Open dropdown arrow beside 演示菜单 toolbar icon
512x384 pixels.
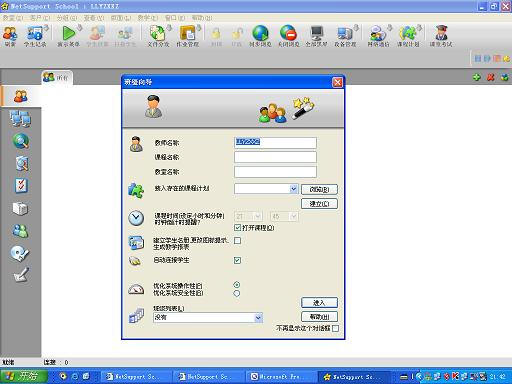pos(80,28)
